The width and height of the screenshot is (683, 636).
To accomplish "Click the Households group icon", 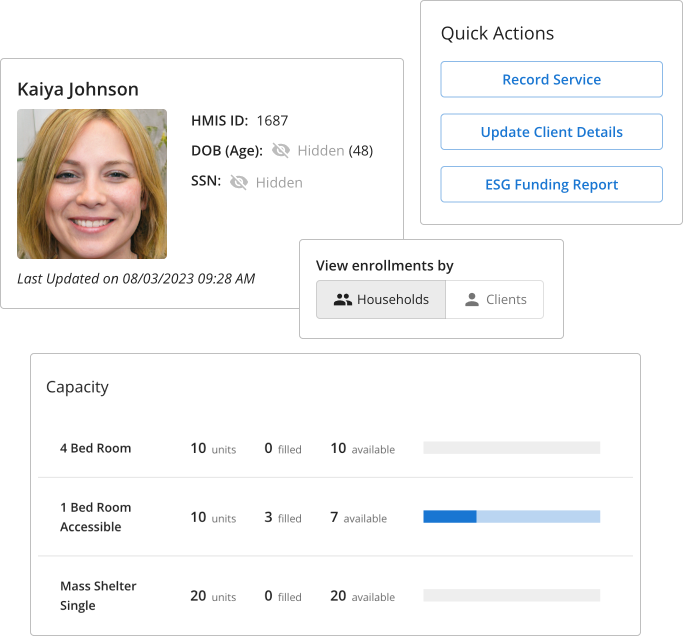I will (x=343, y=300).
